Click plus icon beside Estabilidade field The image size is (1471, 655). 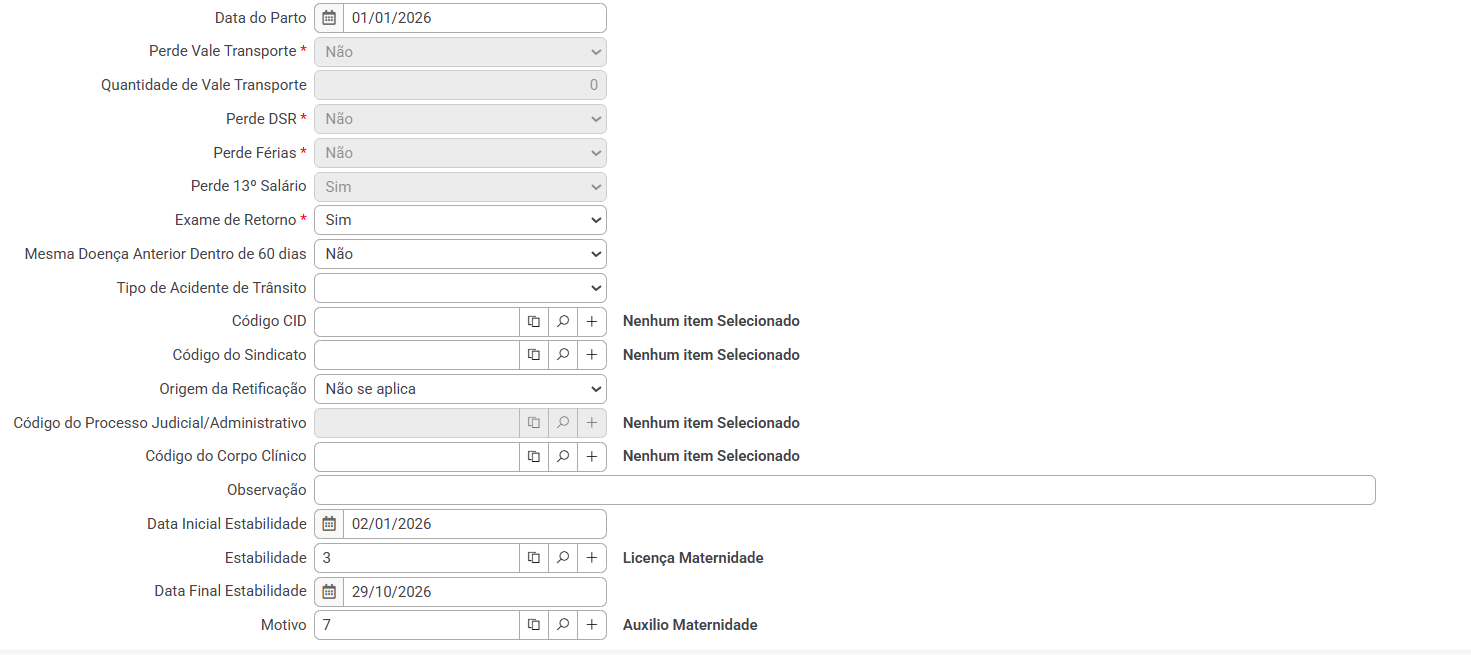592,558
